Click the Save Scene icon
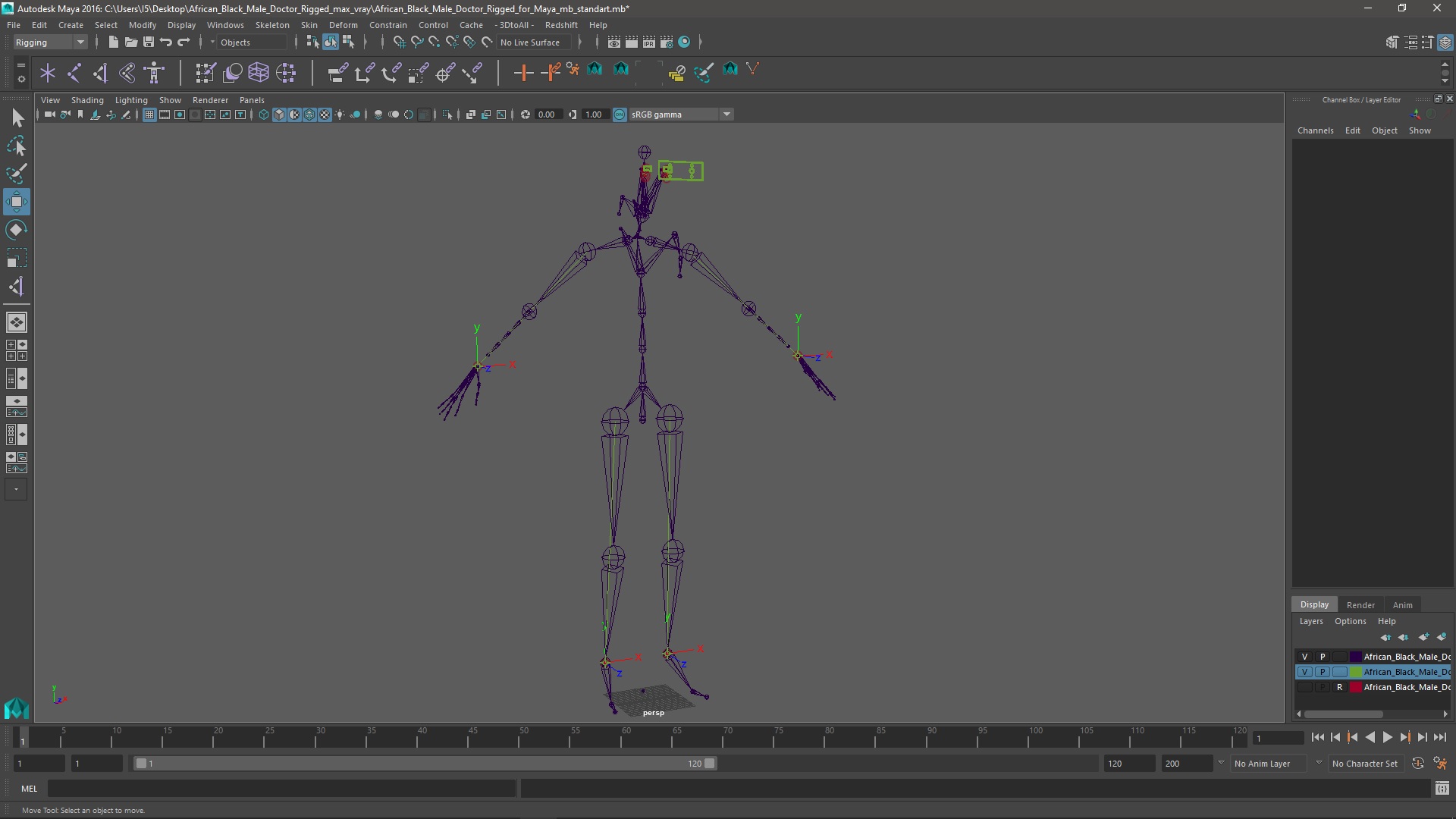The width and height of the screenshot is (1456, 819). click(x=149, y=42)
